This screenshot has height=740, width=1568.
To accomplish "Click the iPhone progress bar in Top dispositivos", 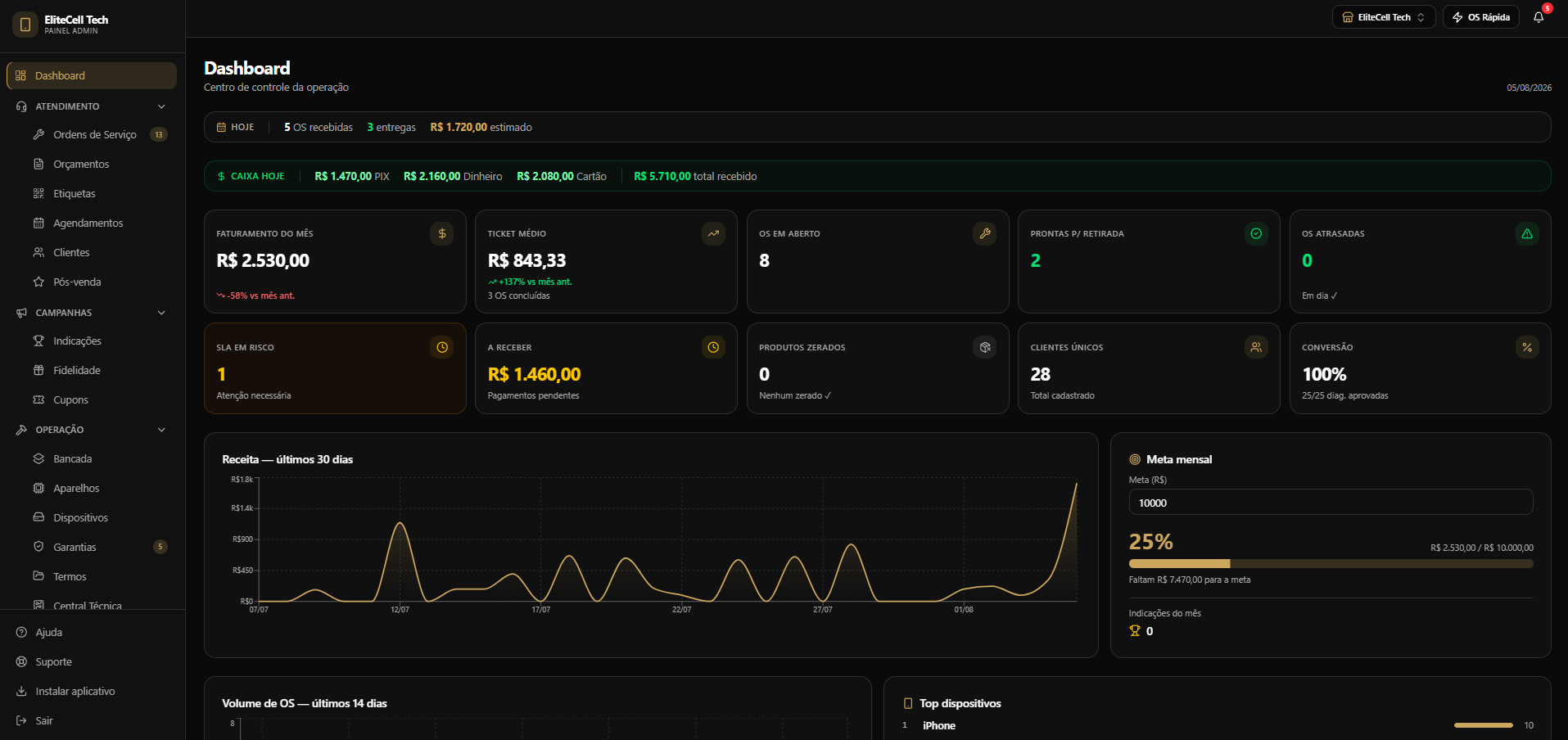I will coord(1483,725).
